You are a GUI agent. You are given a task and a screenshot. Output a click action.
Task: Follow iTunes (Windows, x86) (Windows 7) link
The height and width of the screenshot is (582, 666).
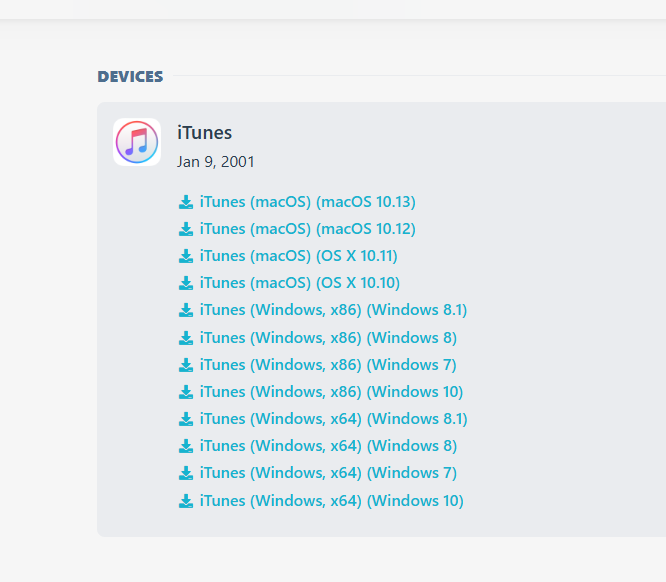point(328,365)
